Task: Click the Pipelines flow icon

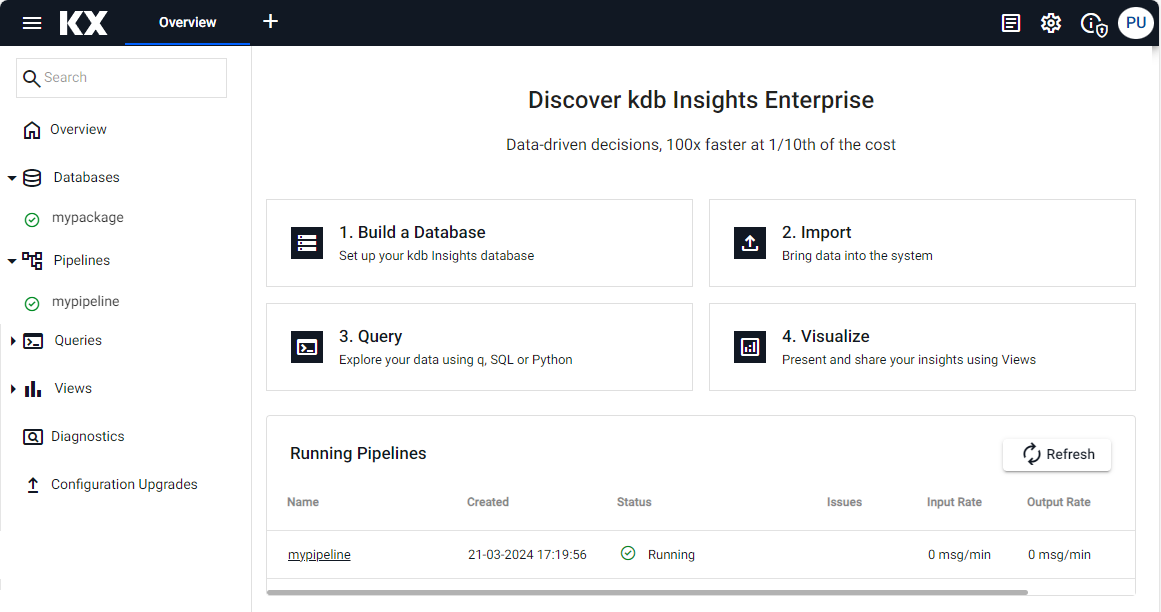Action: pos(32,260)
